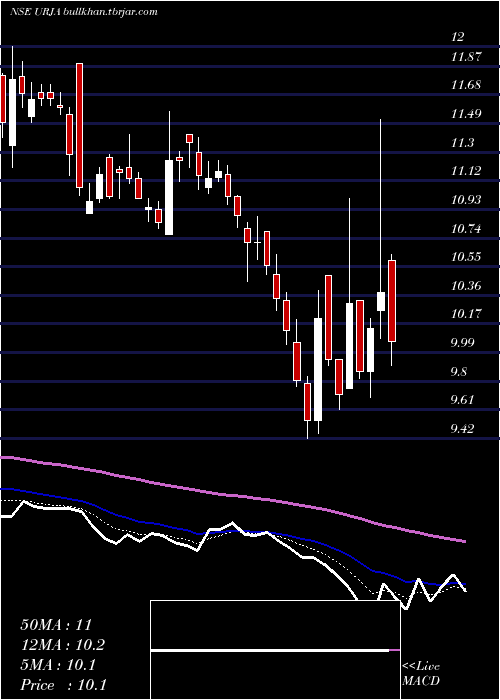The height and width of the screenshot is (700, 500).
Task: Click the 12 price axis label
Action: (458, 37)
